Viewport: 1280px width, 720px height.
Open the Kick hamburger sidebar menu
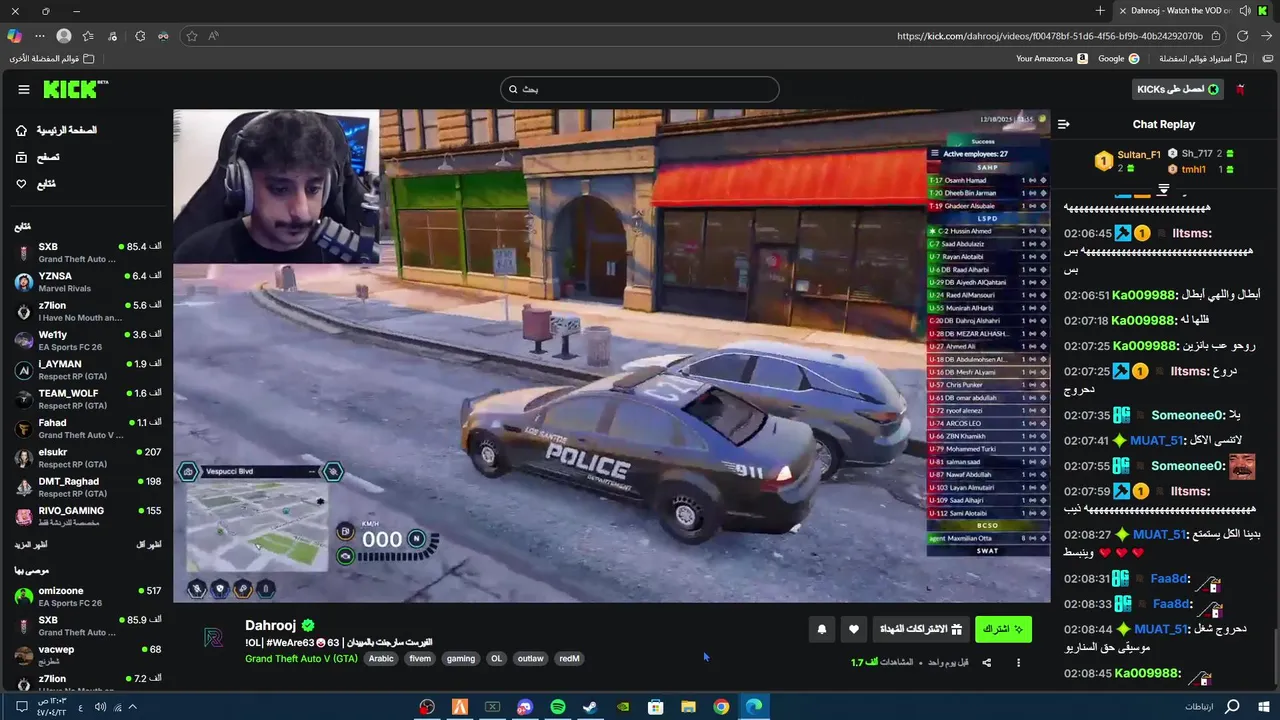(24, 89)
